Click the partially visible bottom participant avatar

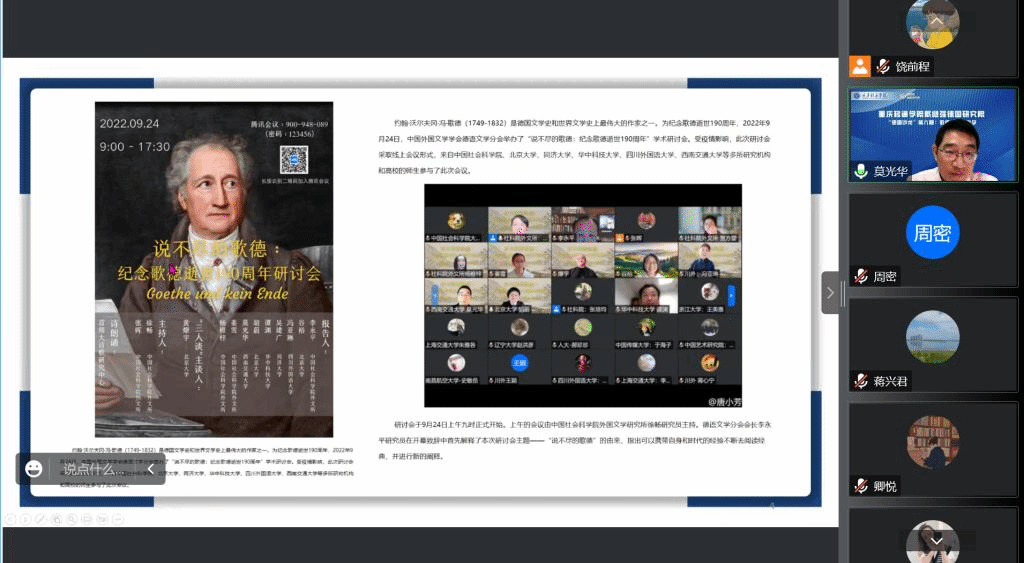click(933, 541)
